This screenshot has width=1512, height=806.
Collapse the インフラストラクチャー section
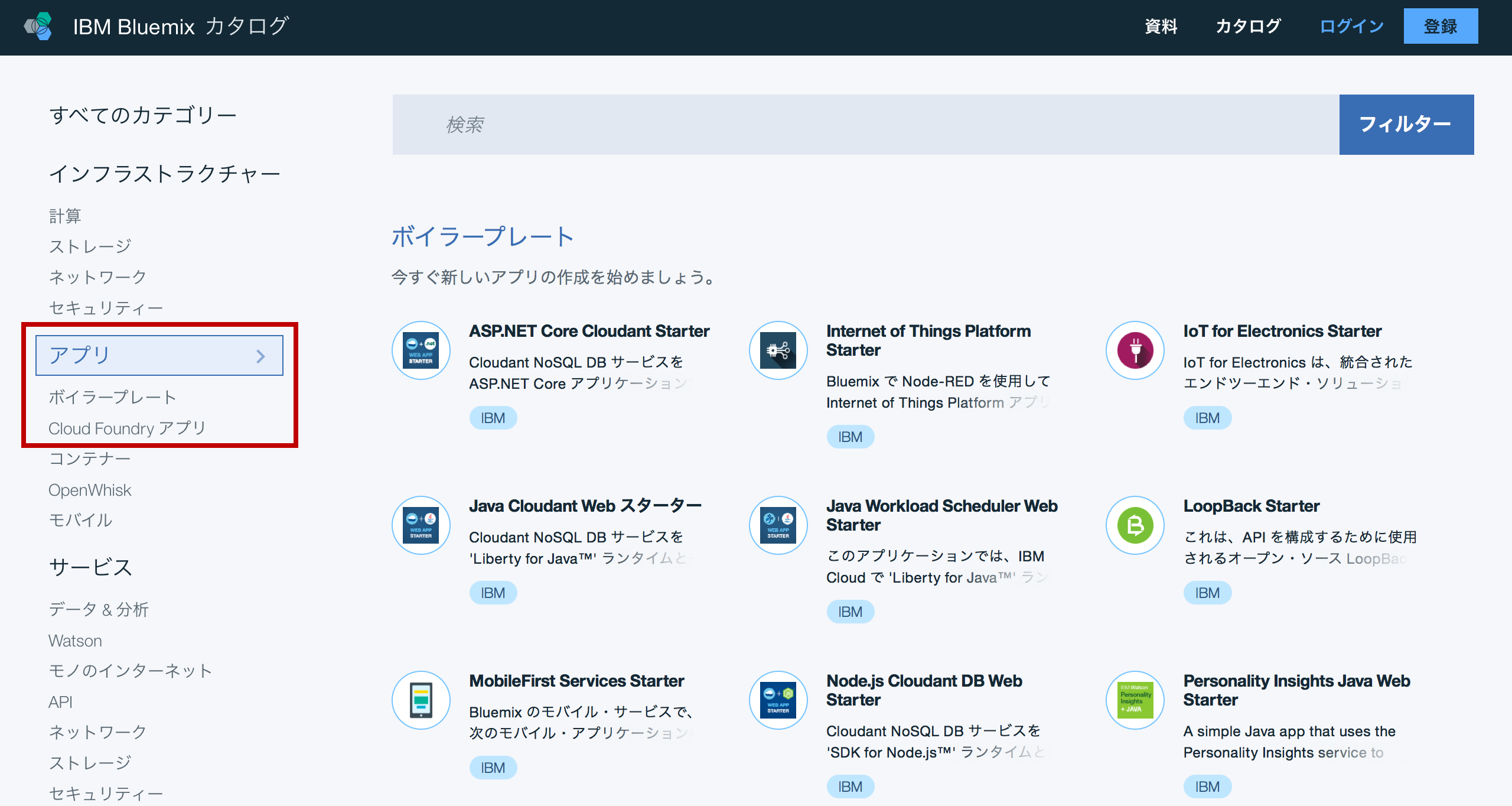[165, 173]
